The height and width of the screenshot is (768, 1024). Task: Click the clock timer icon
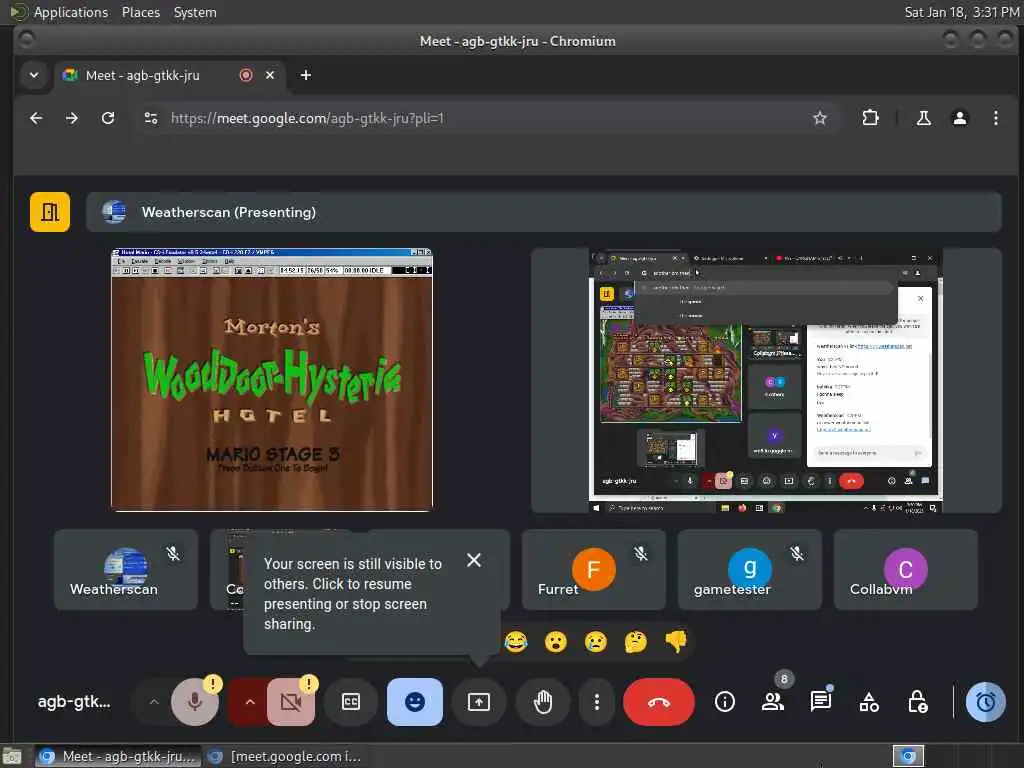tap(985, 702)
